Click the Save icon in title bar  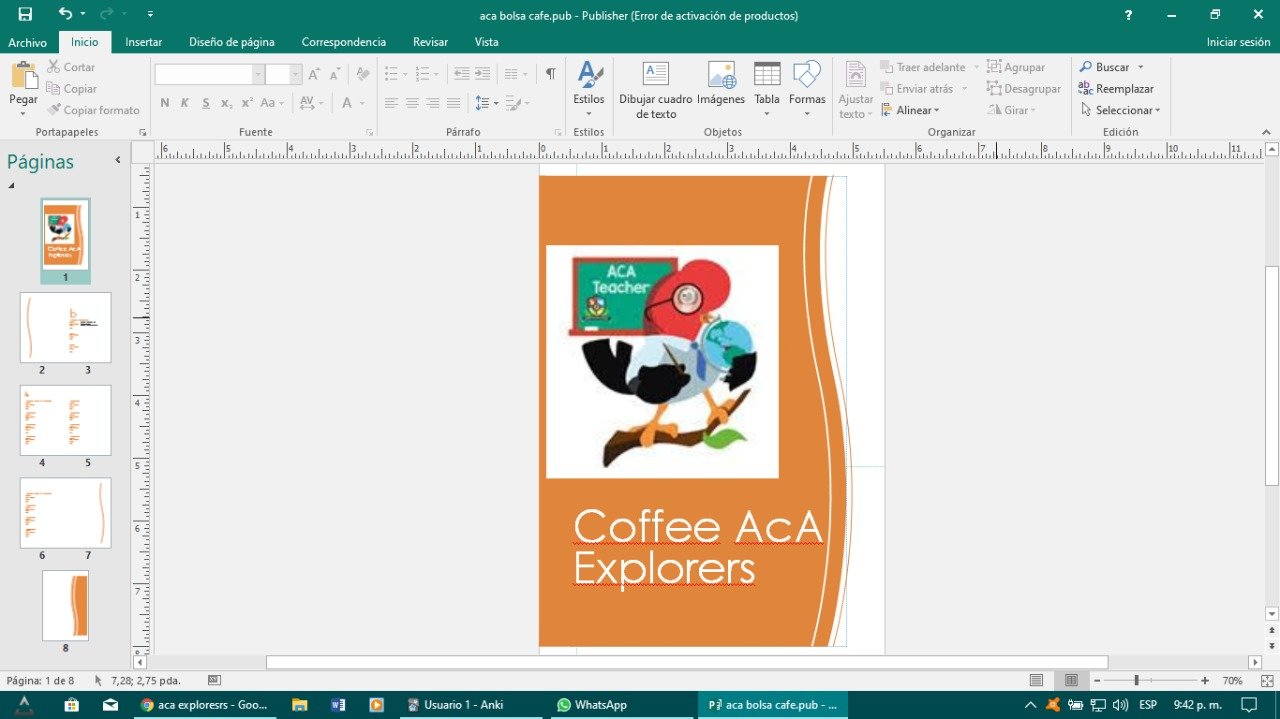(25, 14)
